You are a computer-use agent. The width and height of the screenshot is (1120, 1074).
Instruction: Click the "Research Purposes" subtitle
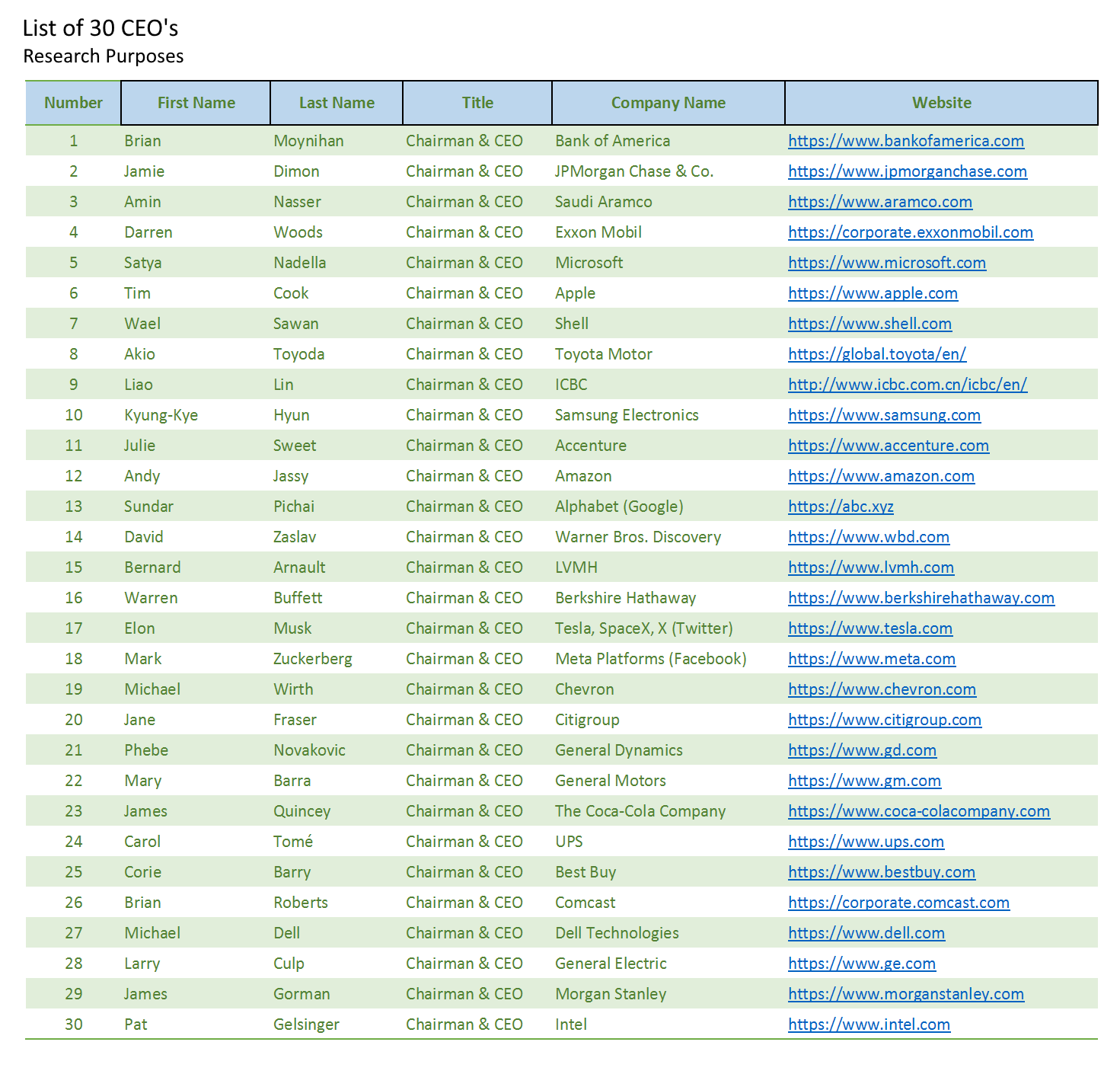pyautogui.click(x=104, y=56)
